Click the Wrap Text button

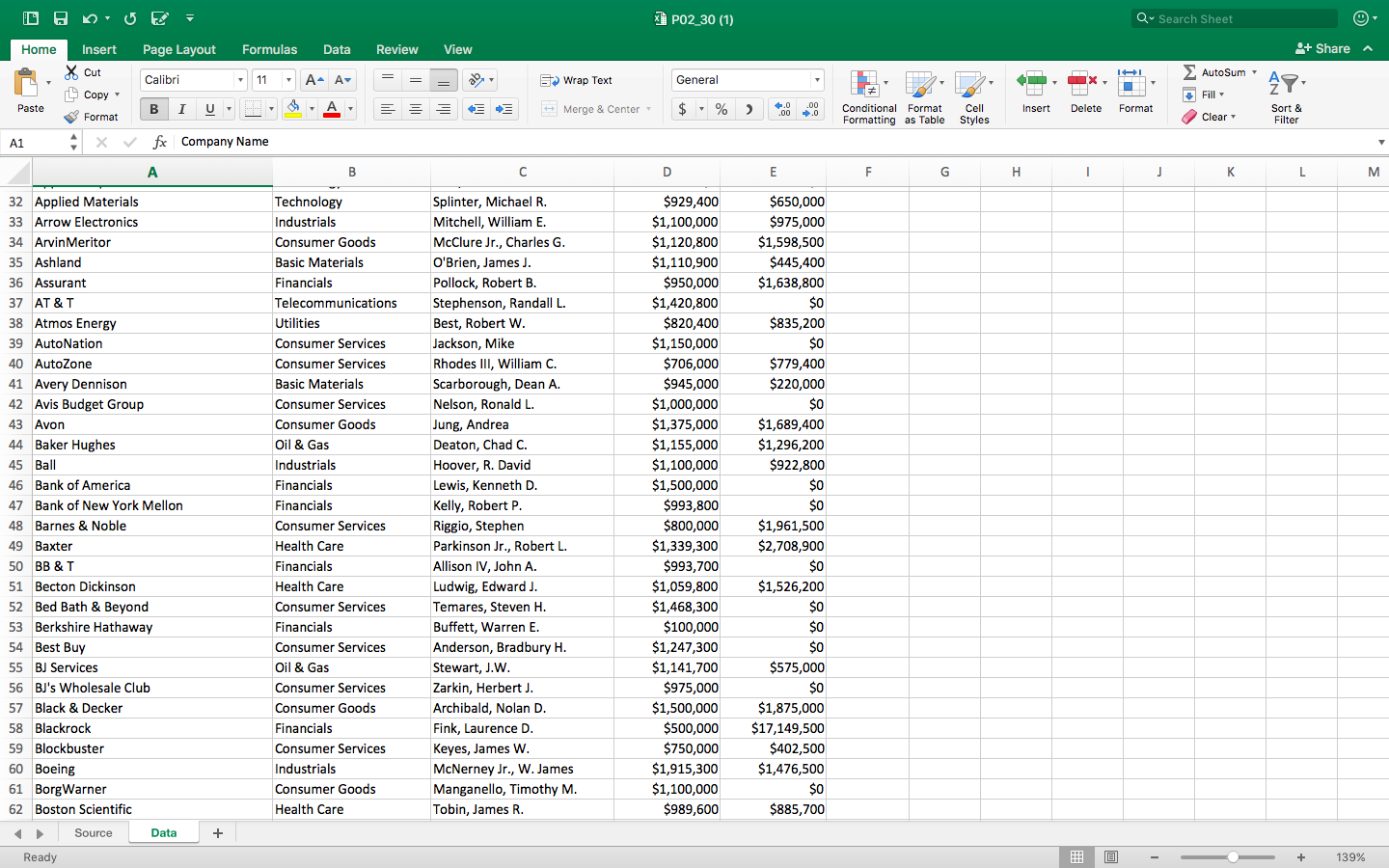point(577,80)
